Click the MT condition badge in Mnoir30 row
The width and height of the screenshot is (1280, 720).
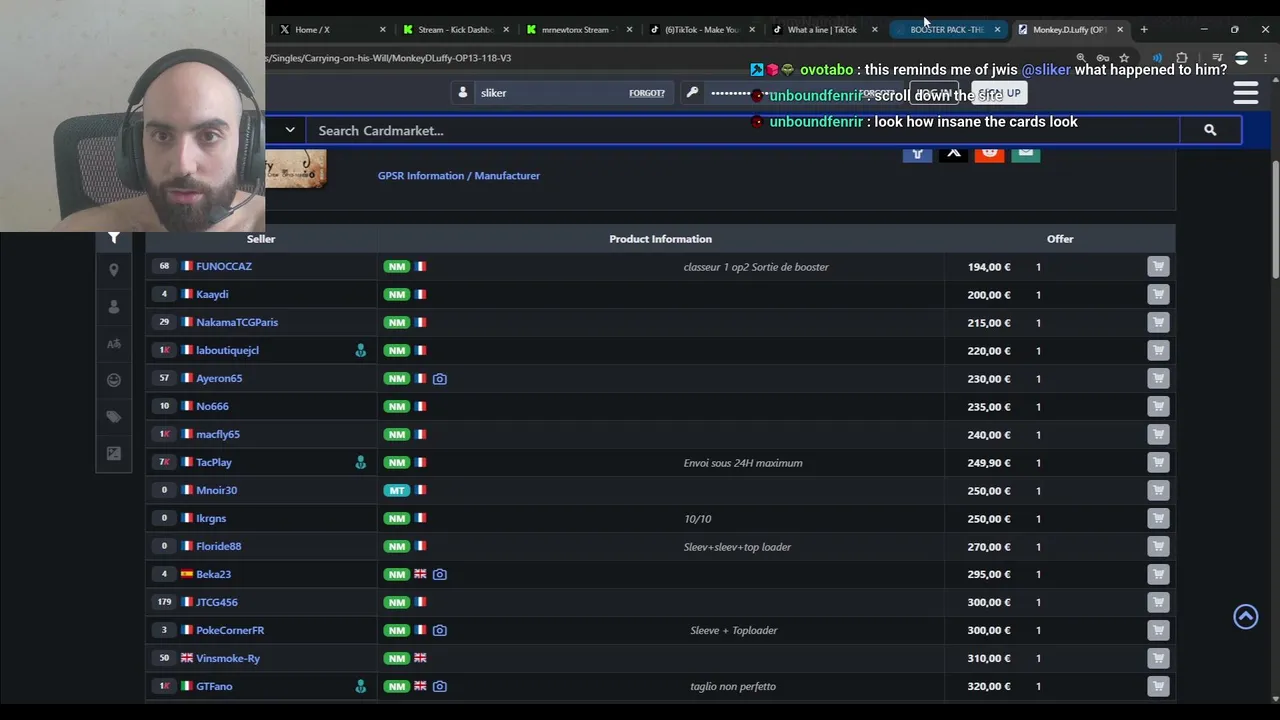(397, 490)
